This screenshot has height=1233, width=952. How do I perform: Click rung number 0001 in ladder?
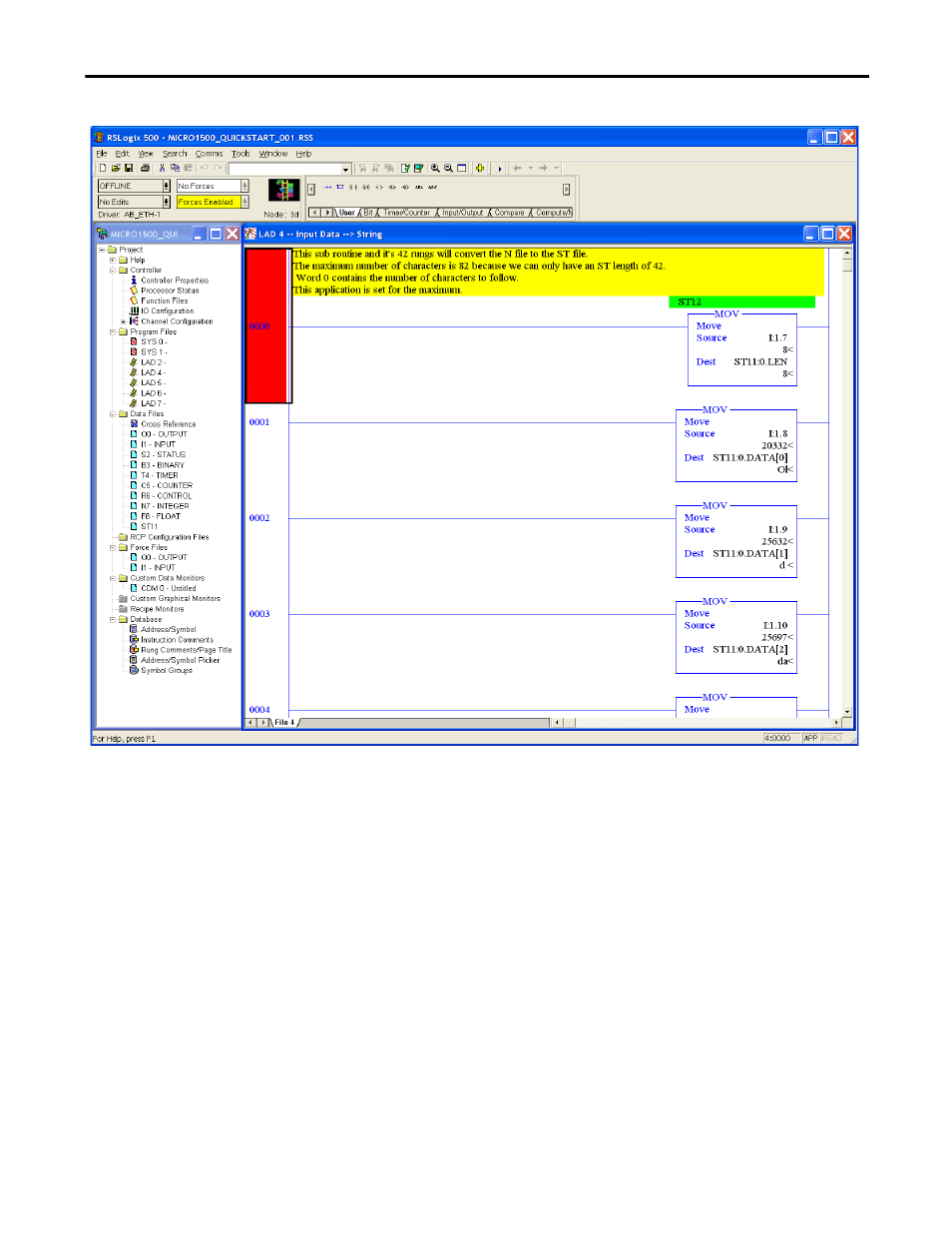pos(259,422)
